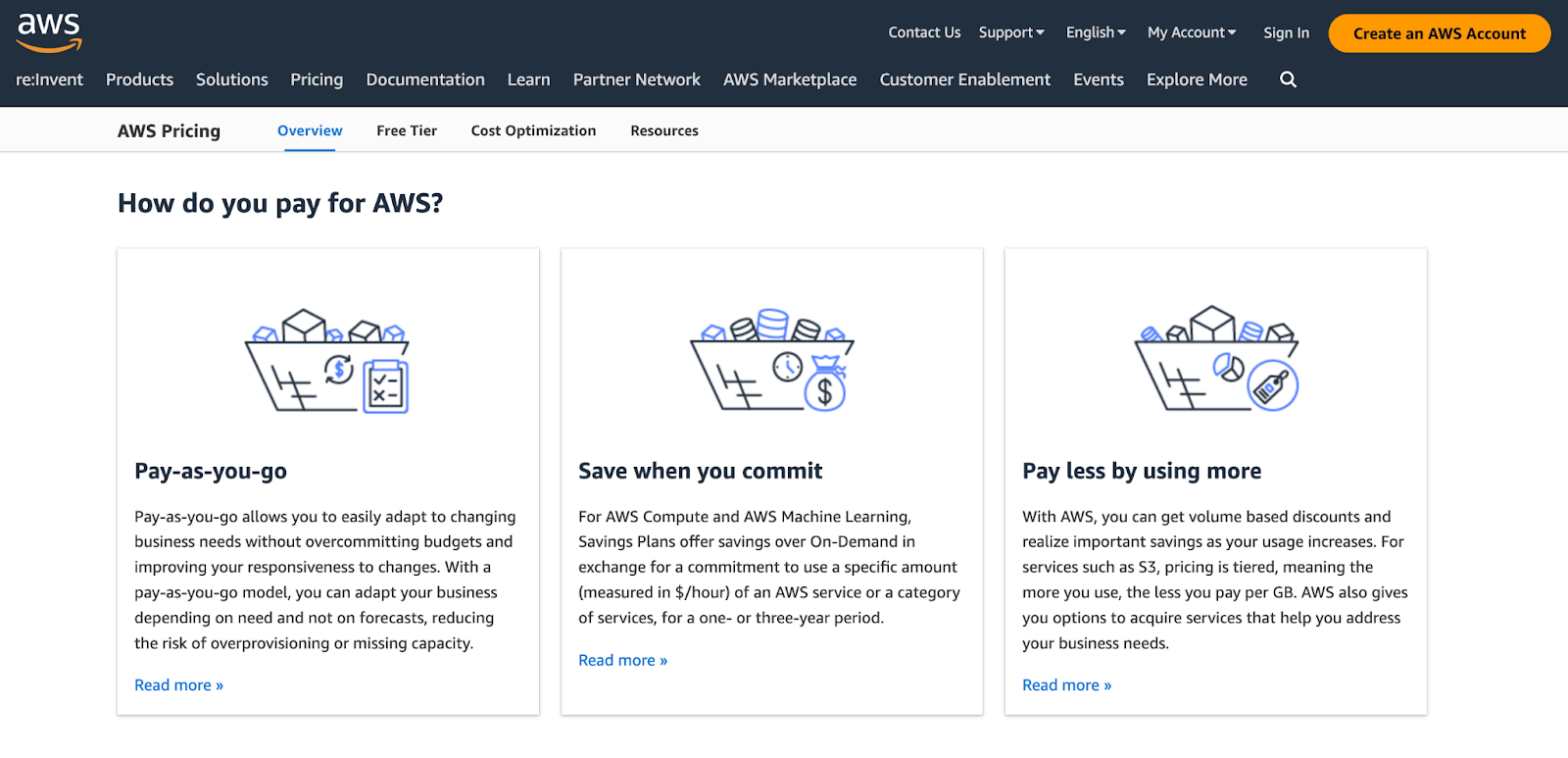
Task: Click Read more under Pay less by using more
Action: [x=1066, y=685]
